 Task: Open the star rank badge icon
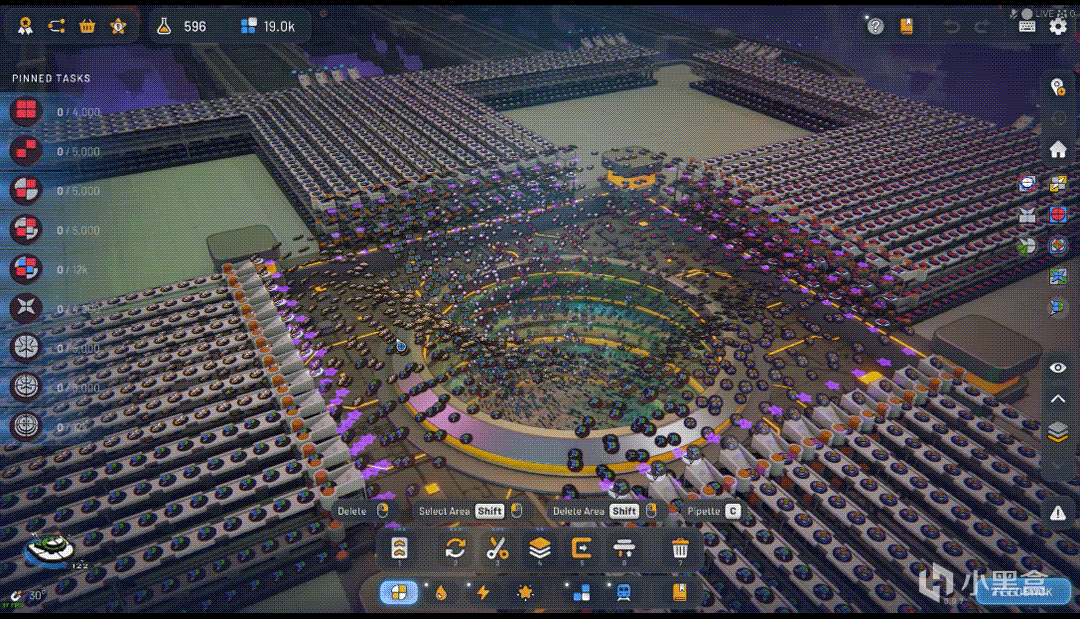pos(118,26)
